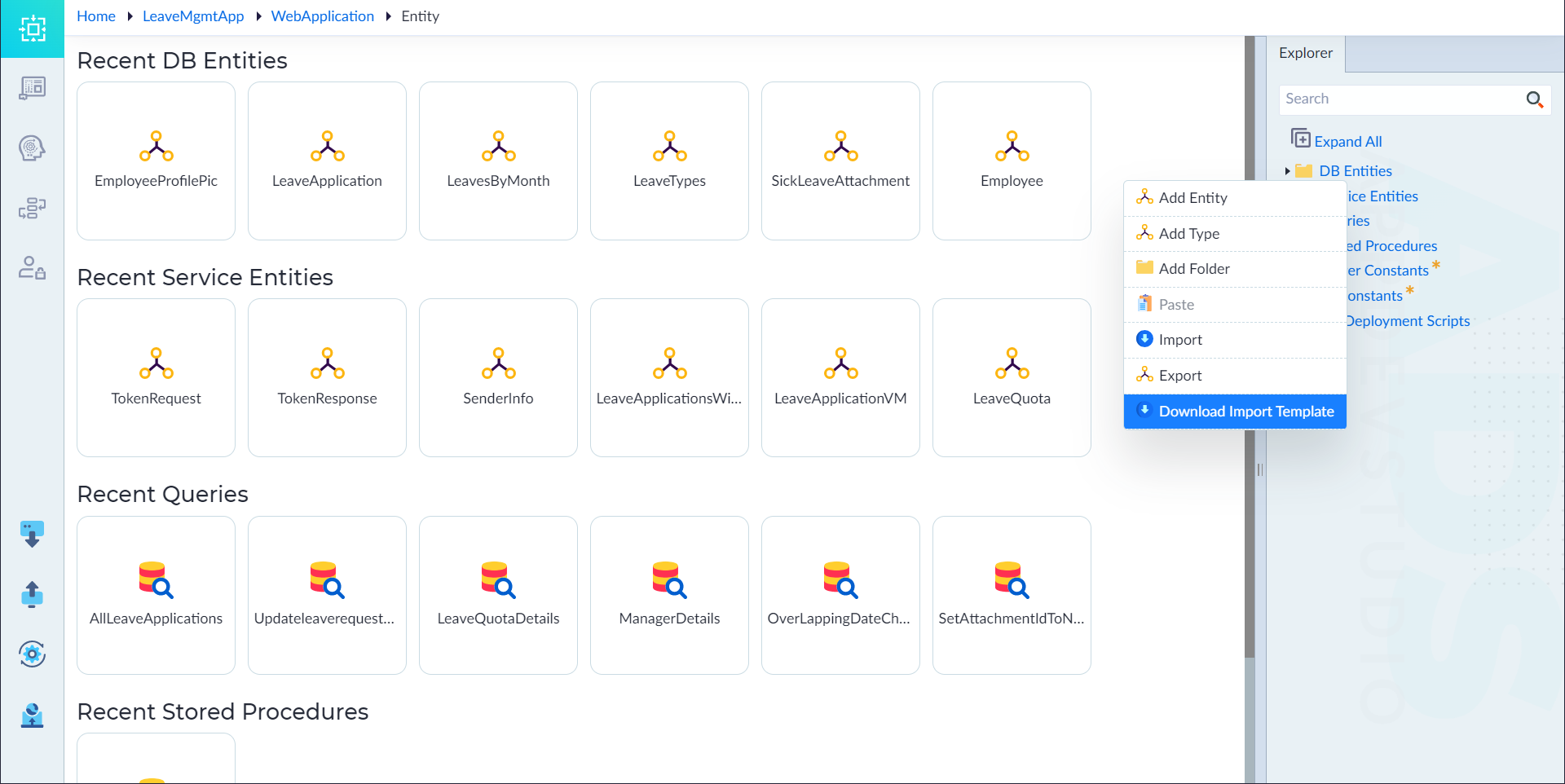Open the workflow diagram sidebar icon

33,209
